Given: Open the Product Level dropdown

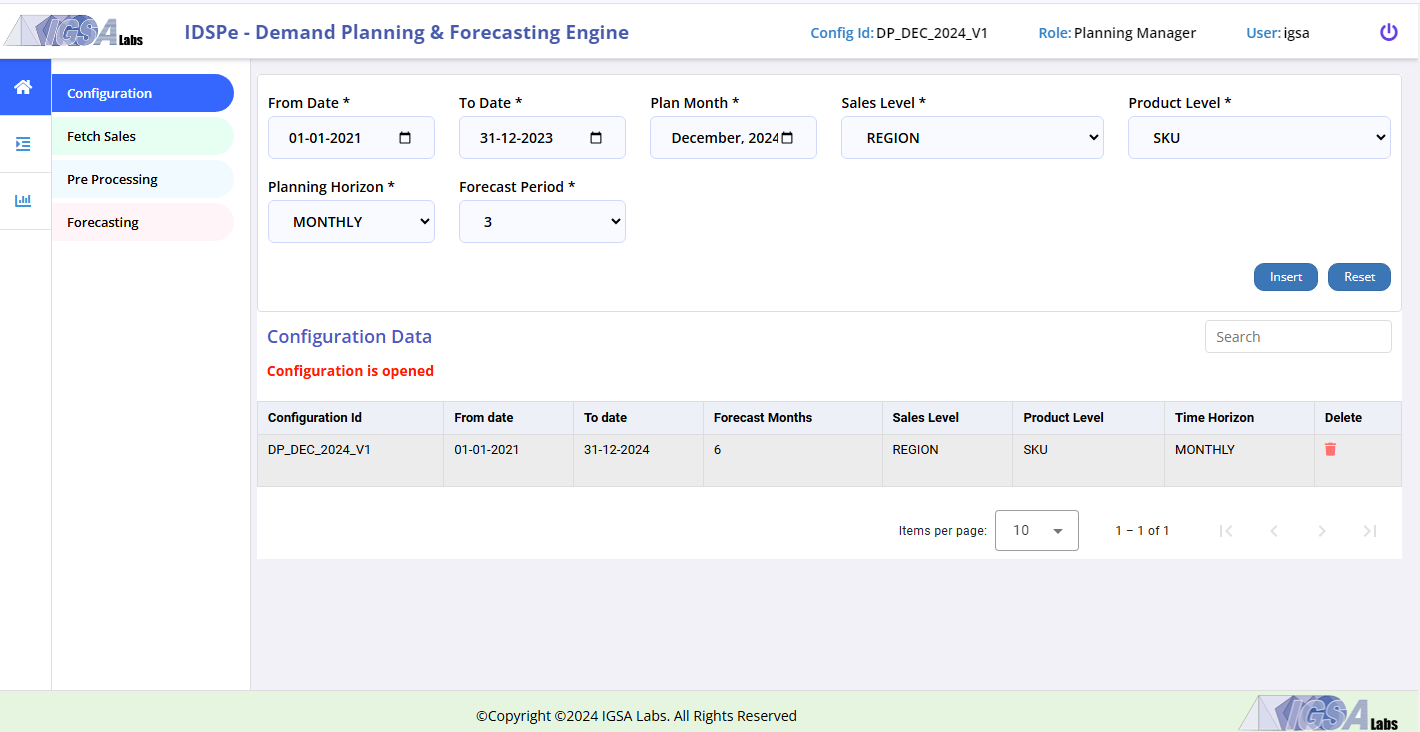Looking at the screenshot, I should coord(1259,138).
